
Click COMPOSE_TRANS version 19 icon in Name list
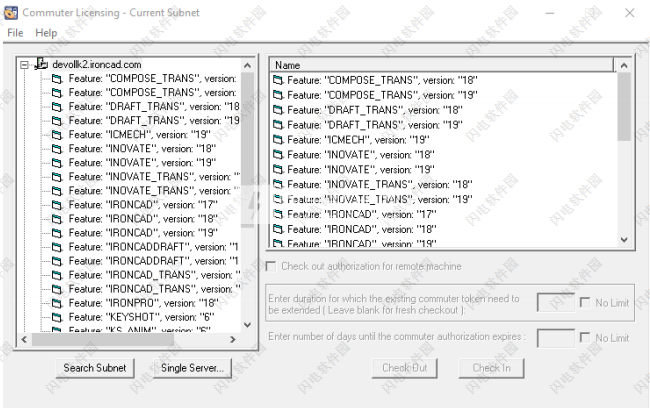tap(278, 95)
